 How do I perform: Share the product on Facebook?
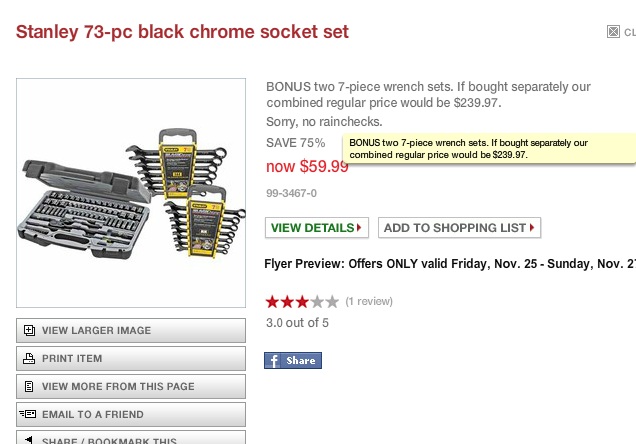pyautogui.click(x=293, y=361)
